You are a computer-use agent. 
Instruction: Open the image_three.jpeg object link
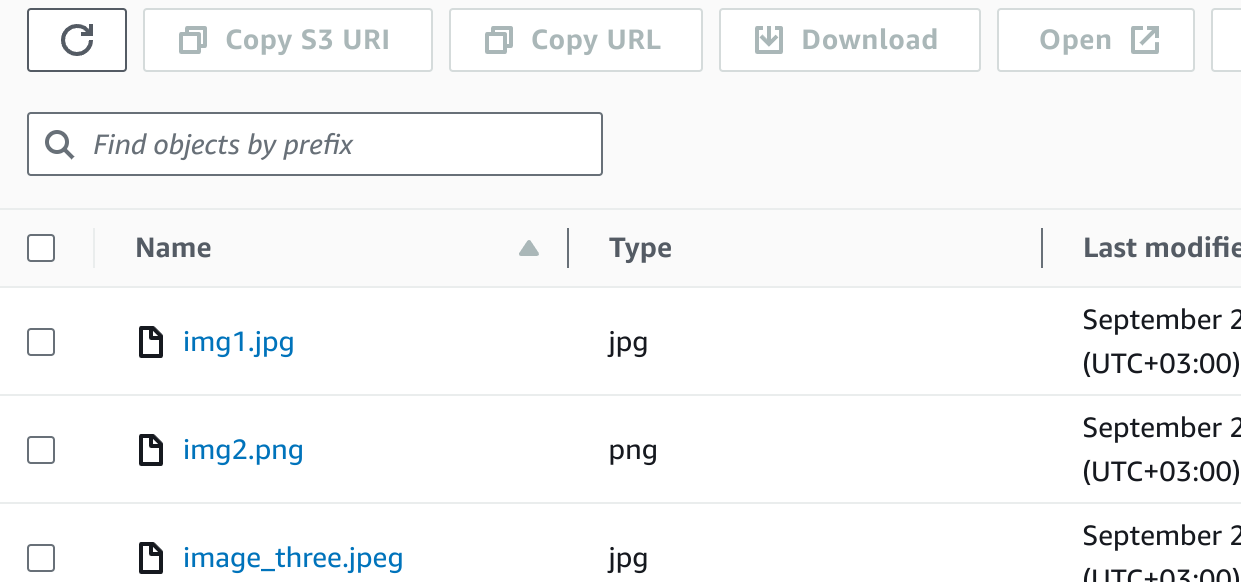[293, 557]
